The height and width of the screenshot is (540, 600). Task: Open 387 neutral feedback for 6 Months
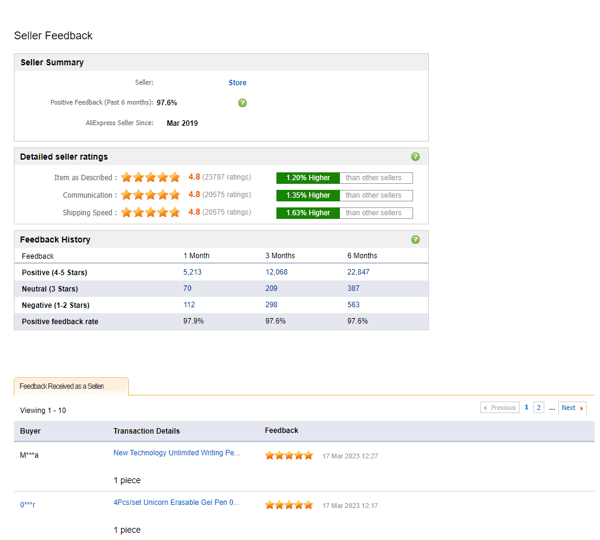353,288
